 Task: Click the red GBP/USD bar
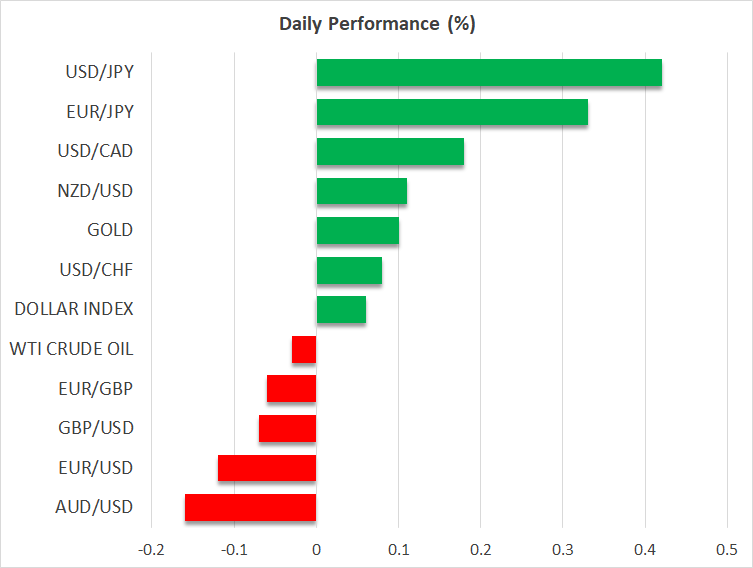tap(287, 428)
